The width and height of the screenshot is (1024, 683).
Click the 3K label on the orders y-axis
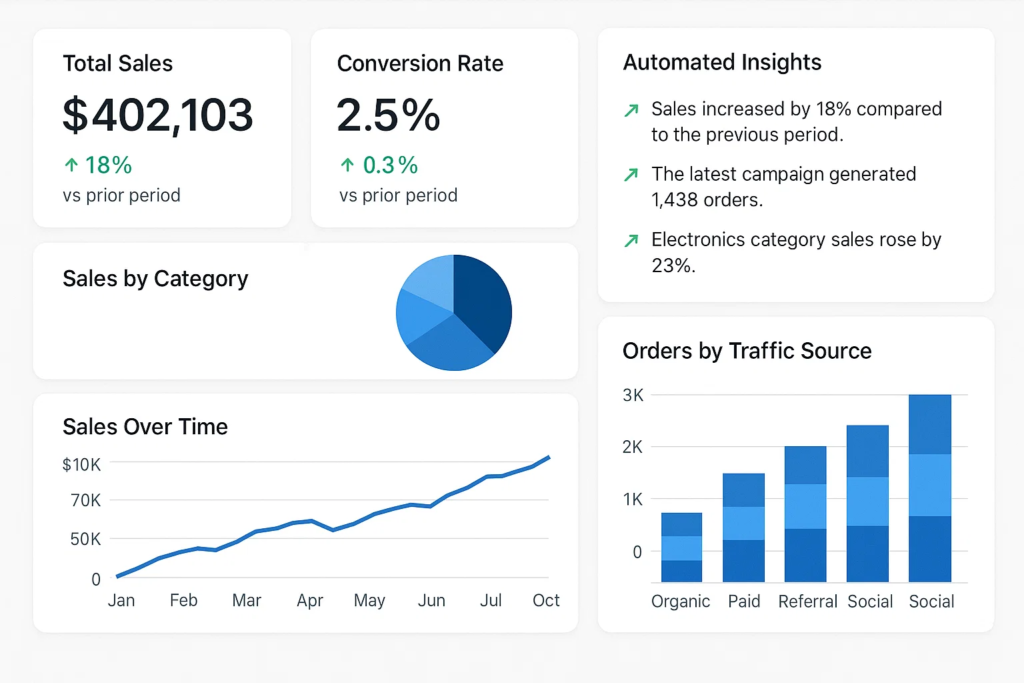tap(632, 394)
